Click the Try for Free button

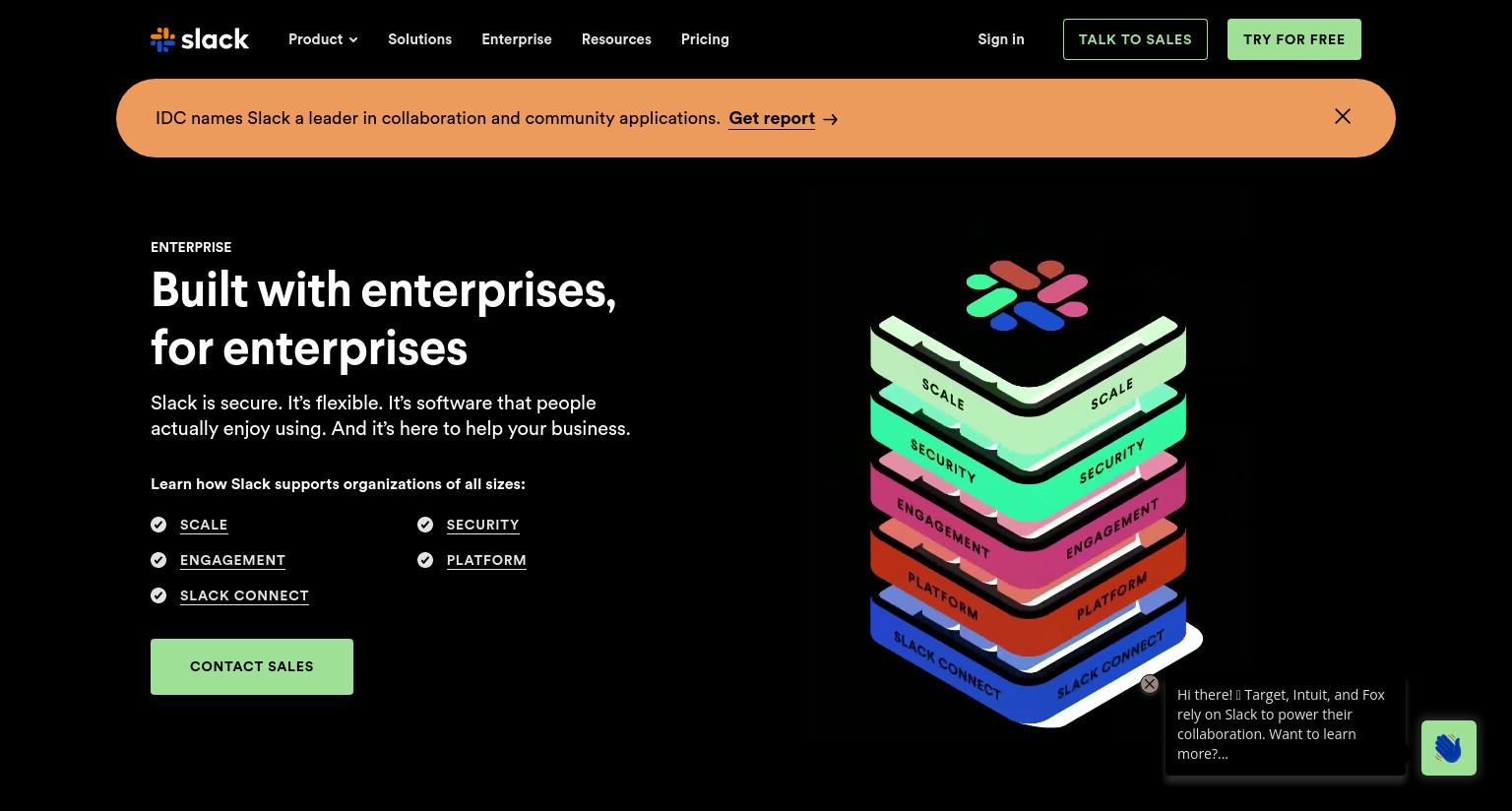pos(1294,39)
